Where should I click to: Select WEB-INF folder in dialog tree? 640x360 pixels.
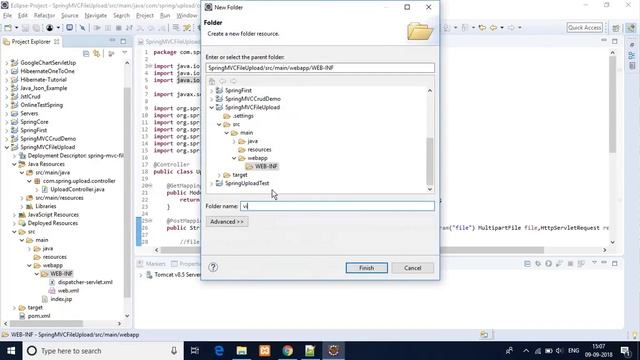(266, 166)
